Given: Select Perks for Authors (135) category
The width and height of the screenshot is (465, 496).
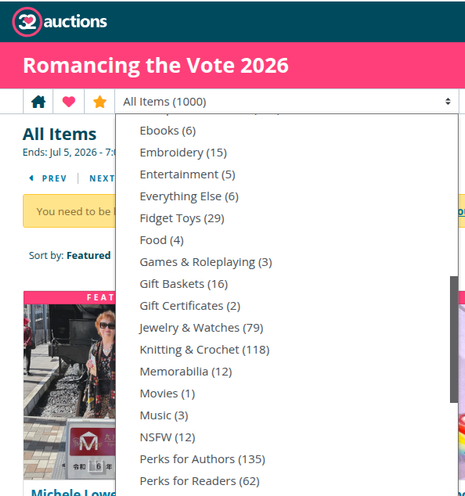Looking at the screenshot, I should [202, 459].
